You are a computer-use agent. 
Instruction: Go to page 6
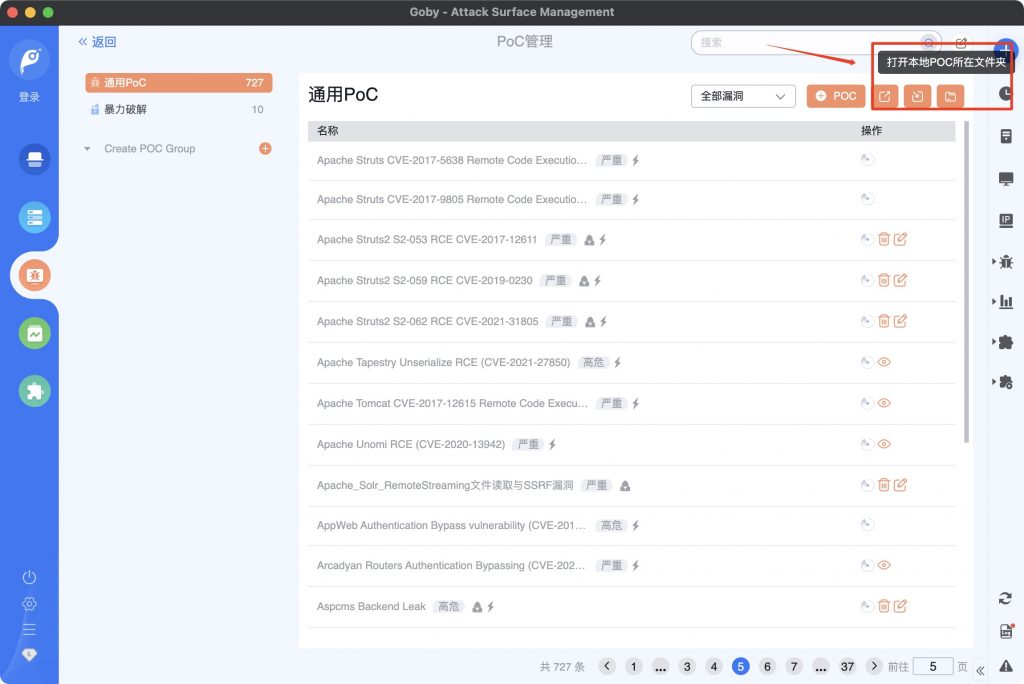(x=767, y=666)
